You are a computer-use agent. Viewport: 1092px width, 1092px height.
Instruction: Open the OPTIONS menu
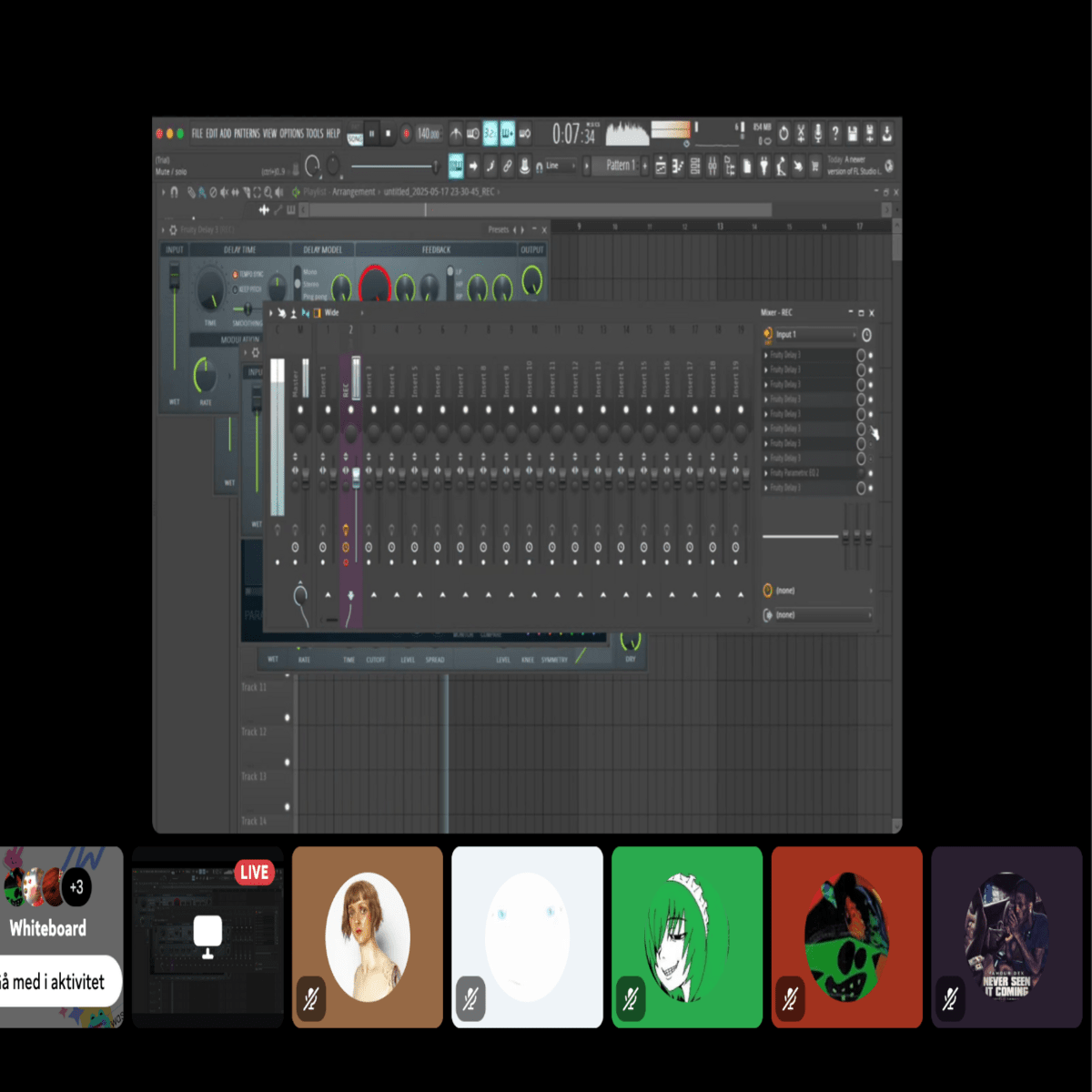(x=291, y=134)
